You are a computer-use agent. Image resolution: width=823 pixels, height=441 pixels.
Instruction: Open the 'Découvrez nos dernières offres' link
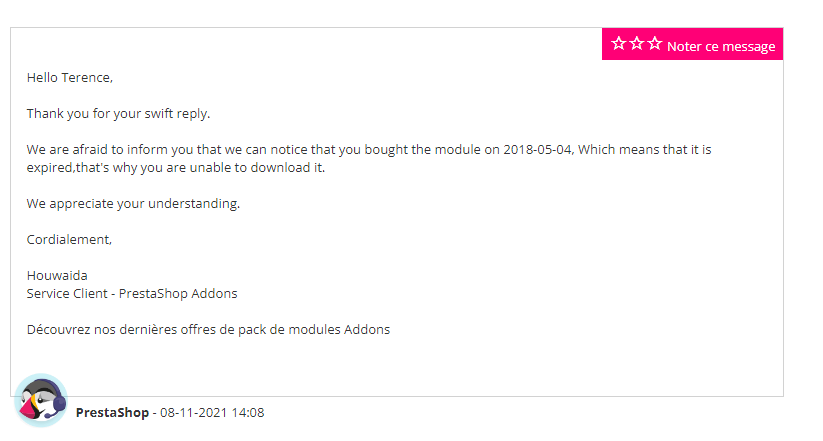[x=208, y=329]
